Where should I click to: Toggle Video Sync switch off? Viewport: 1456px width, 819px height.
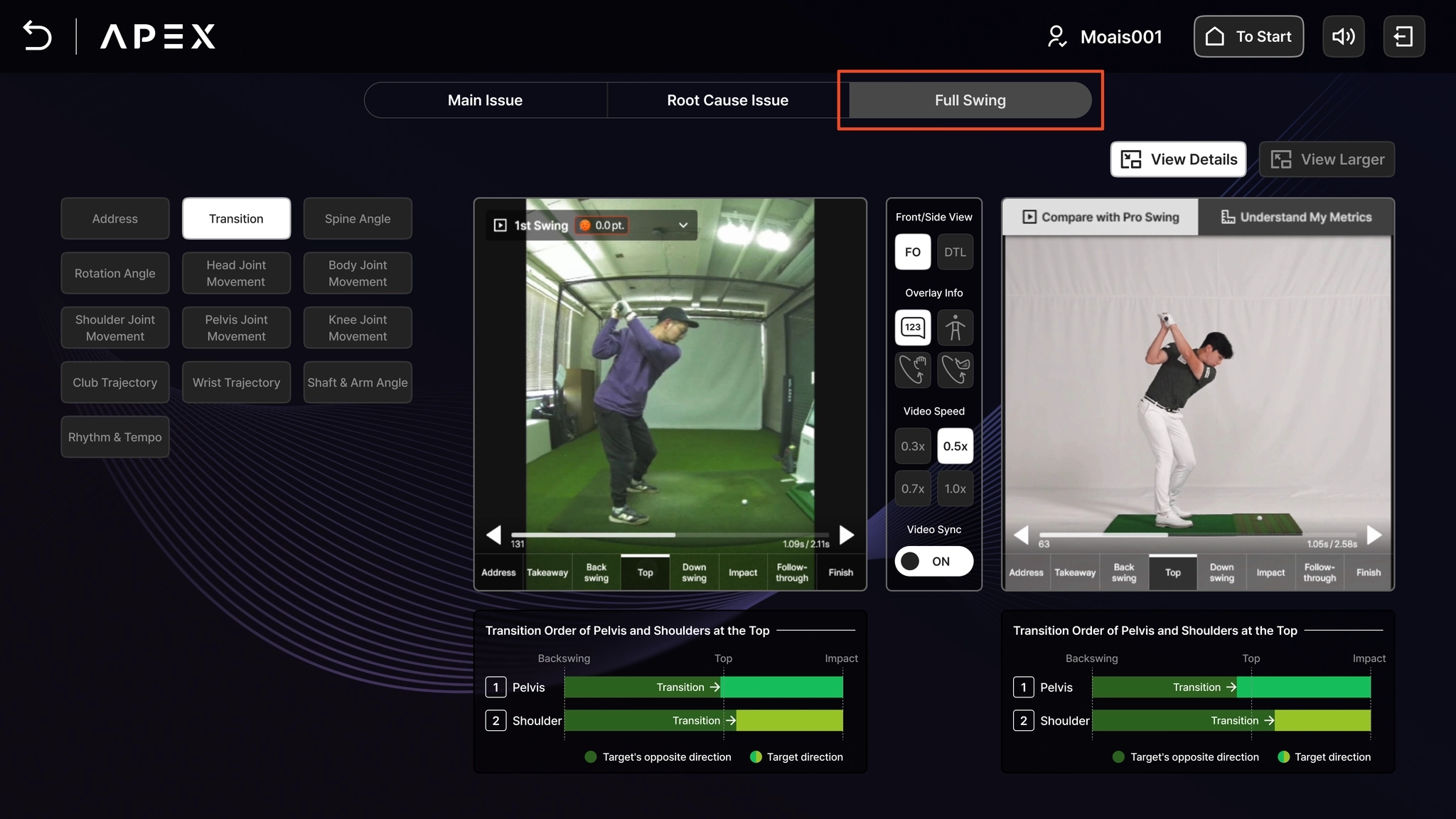click(x=933, y=562)
